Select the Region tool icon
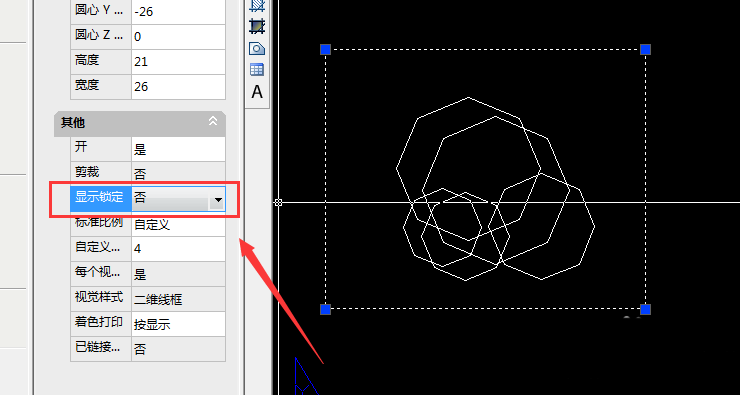740x395 pixels. tap(257, 48)
